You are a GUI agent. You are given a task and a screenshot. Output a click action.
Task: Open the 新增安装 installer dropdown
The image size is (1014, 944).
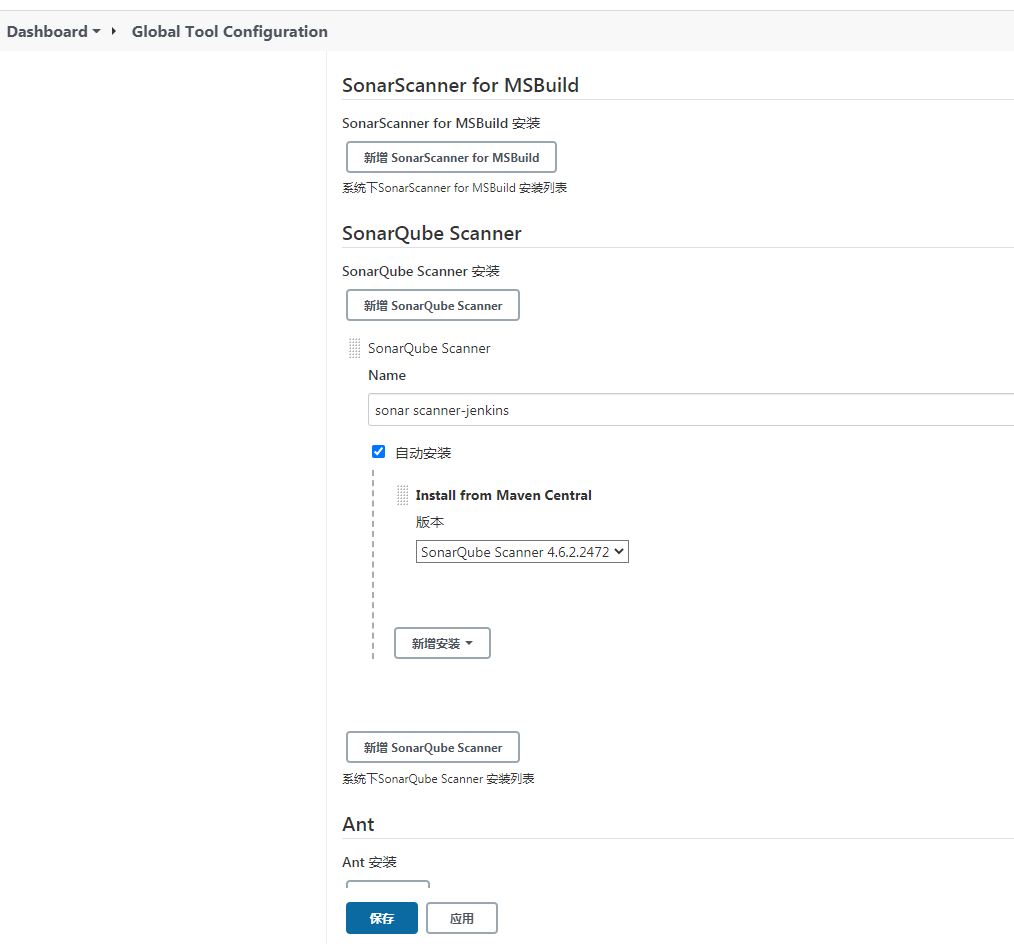point(442,643)
